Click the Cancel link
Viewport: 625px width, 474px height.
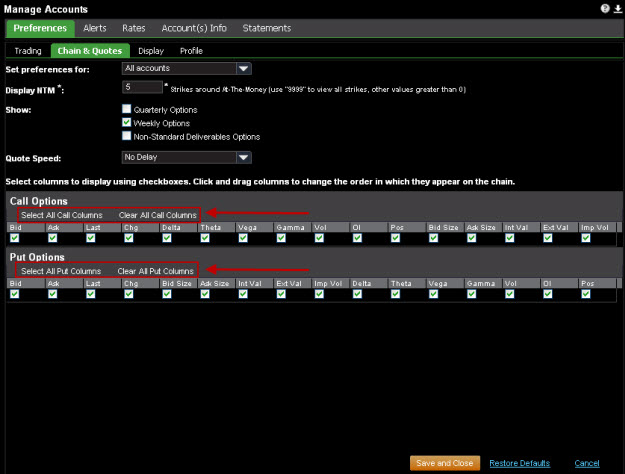click(x=587, y=463)
